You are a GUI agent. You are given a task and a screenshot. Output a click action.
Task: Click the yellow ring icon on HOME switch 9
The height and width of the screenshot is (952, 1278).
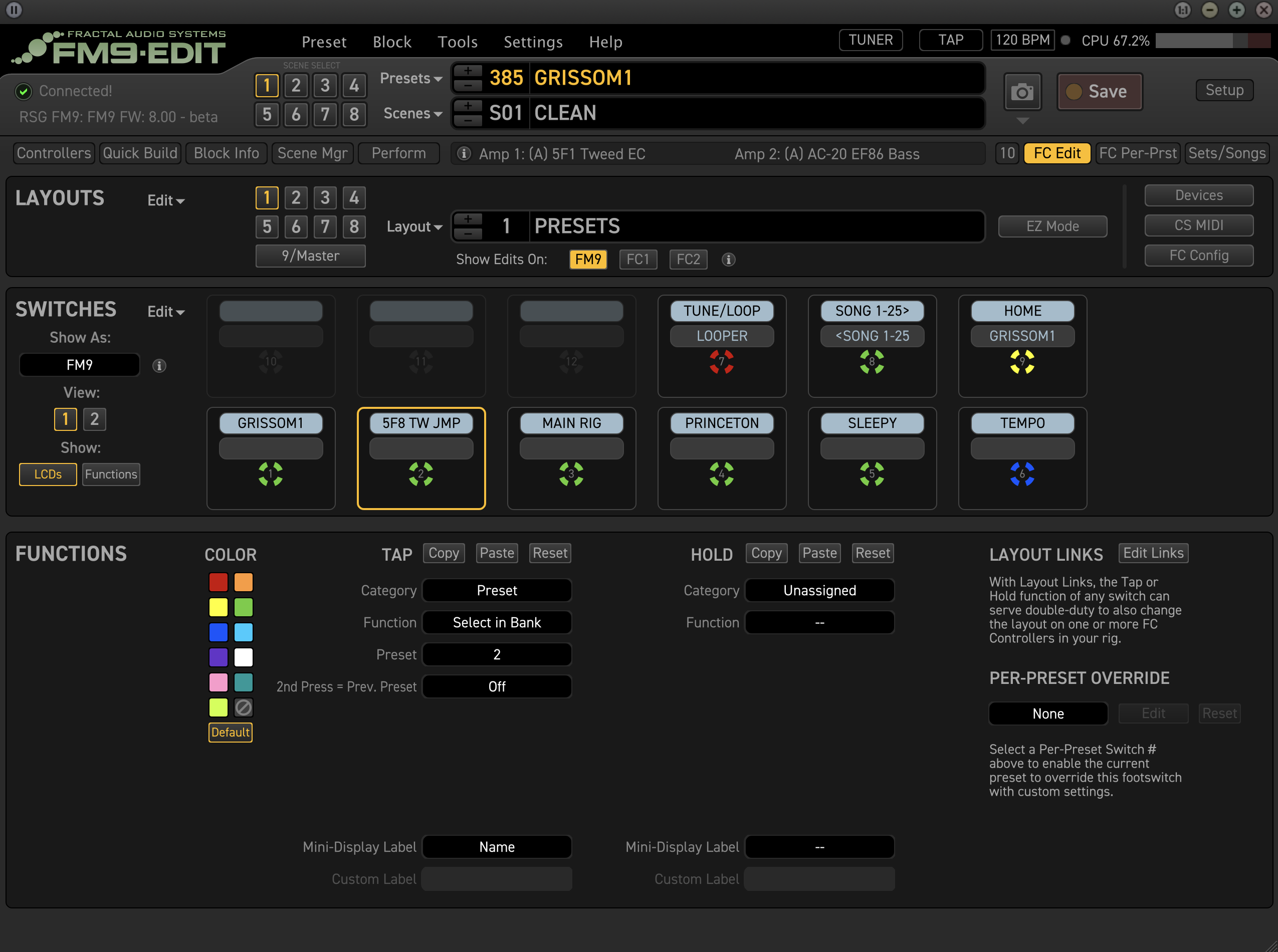(x=1022, y=362)
